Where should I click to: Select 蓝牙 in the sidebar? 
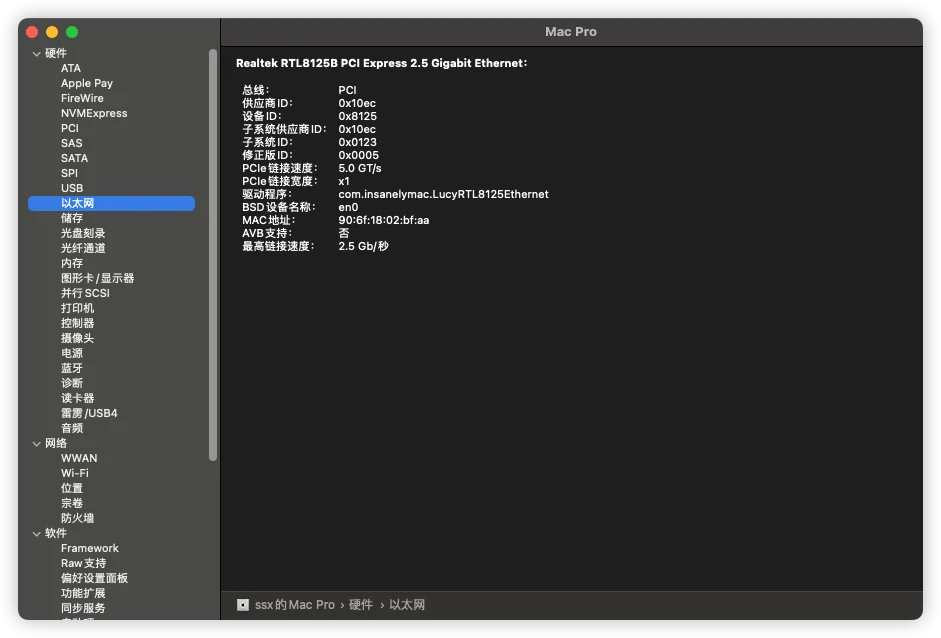tap(72, 369)
